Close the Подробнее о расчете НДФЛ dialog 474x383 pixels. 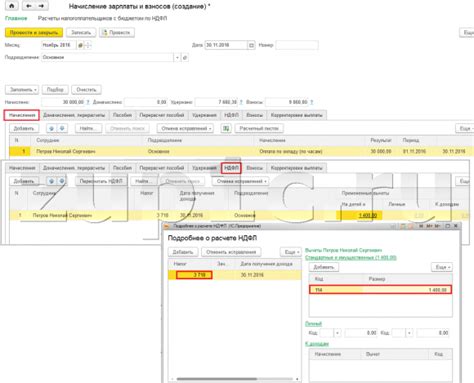(x=456, y=226)
